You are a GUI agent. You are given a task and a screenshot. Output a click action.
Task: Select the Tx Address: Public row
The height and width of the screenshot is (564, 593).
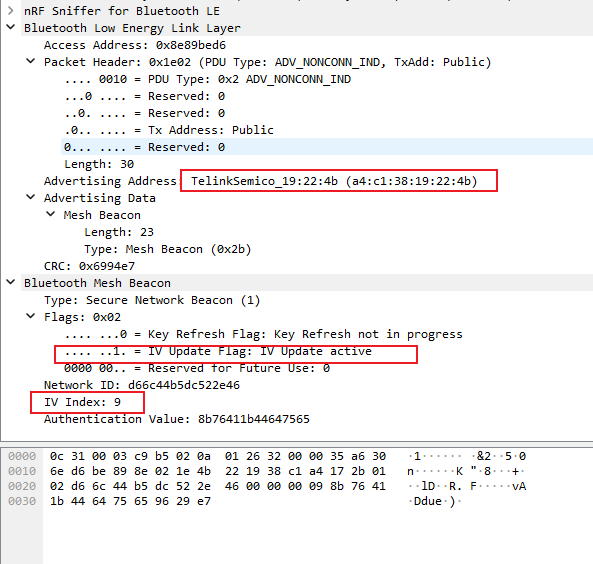point(169,130)
